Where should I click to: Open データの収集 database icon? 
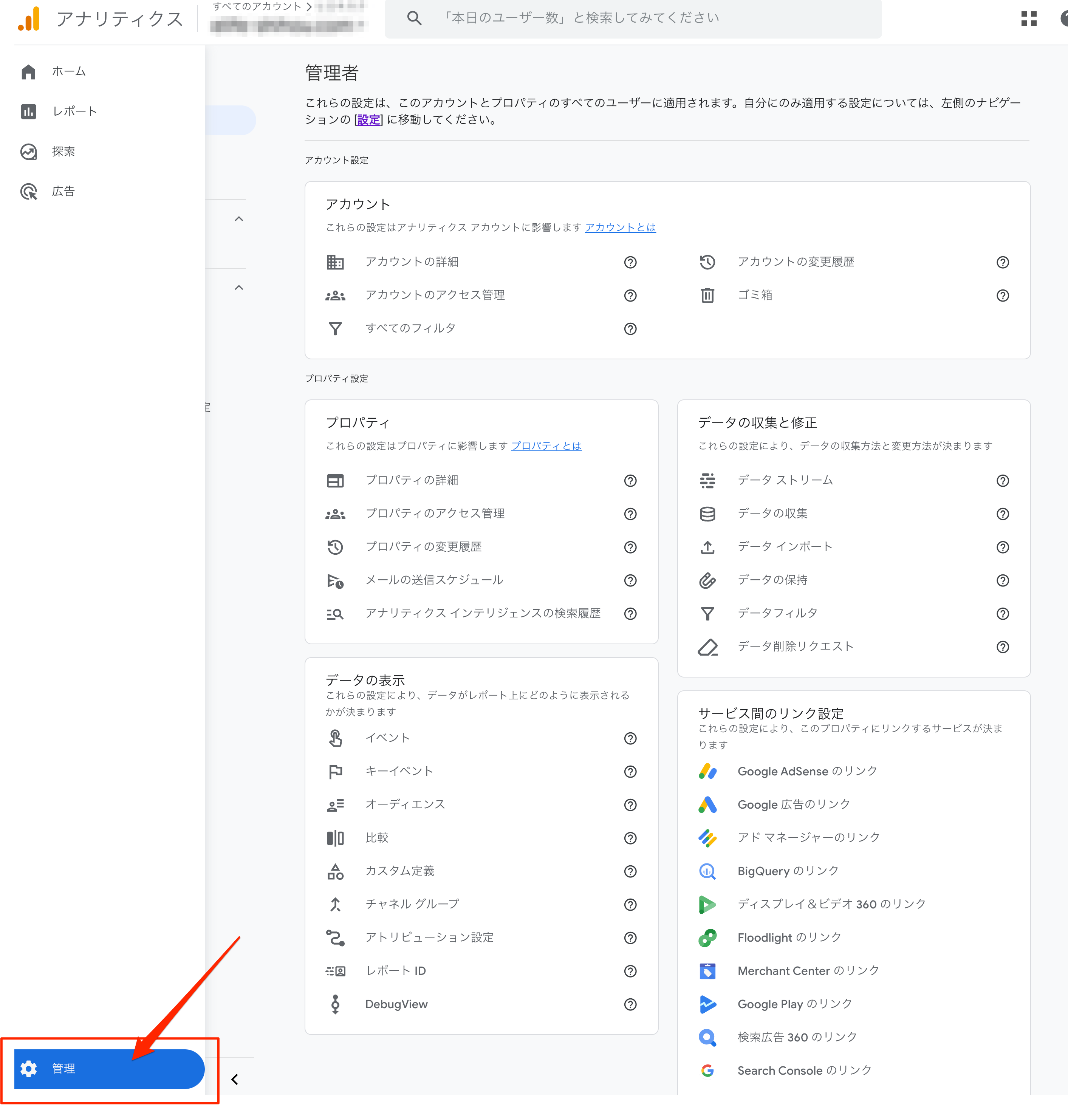707,514
